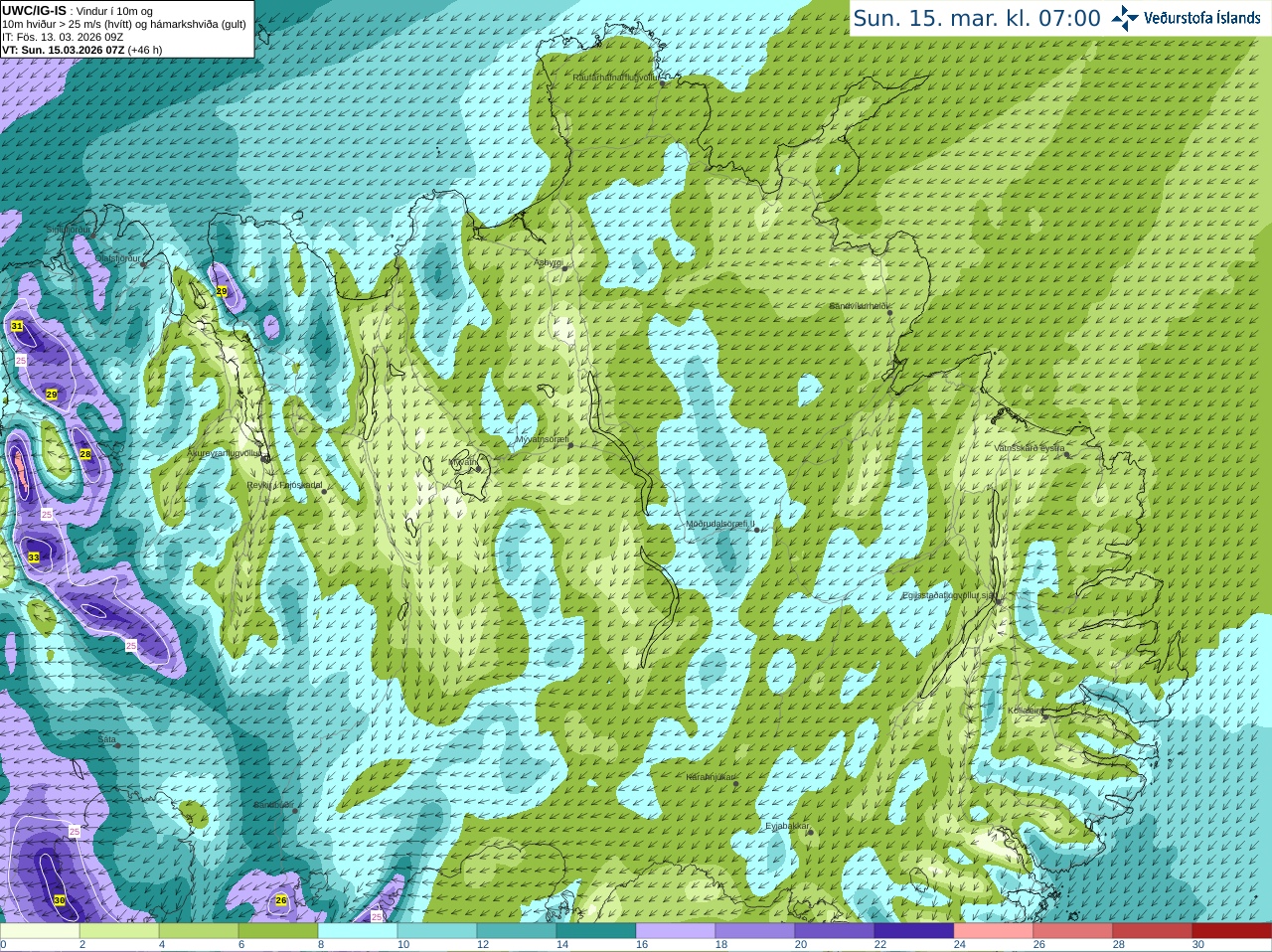1272x952 pixels.
Task: Click the '30' value on the wind scale
Action: pyautogui.click(x=1198, y=945)
